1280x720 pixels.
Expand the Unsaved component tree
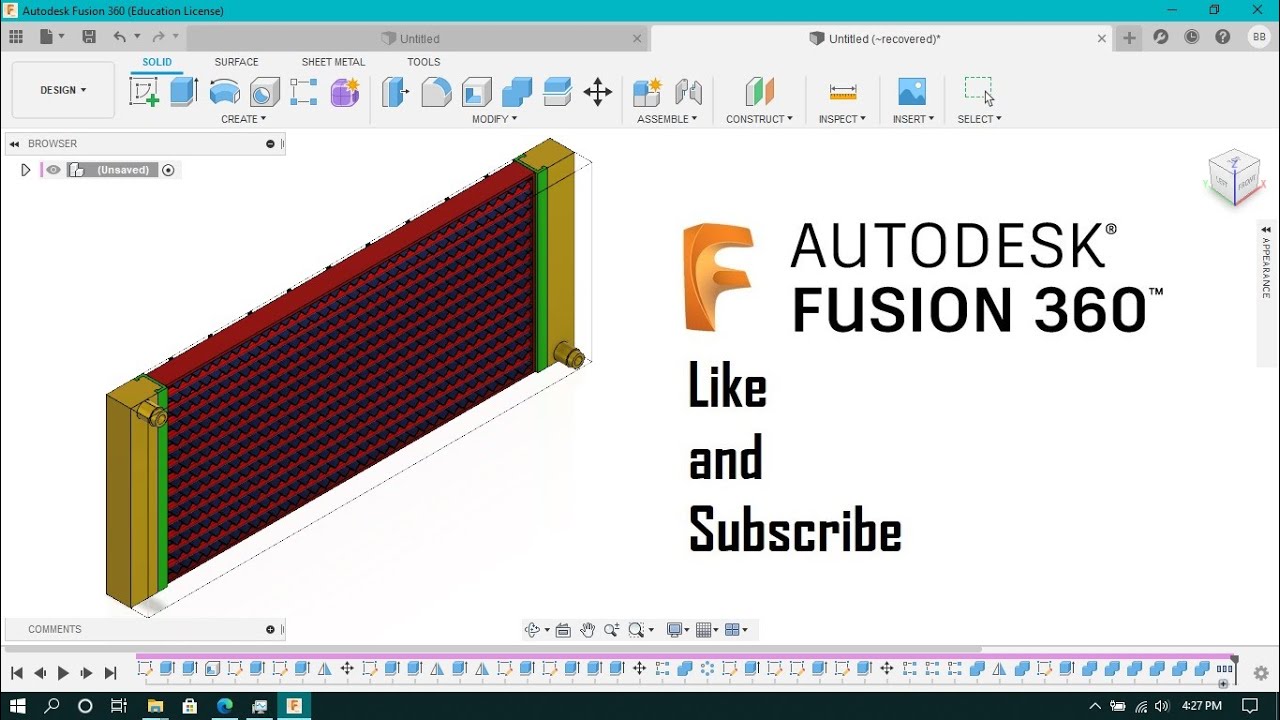pyautogui.click(x=25, y=170)
